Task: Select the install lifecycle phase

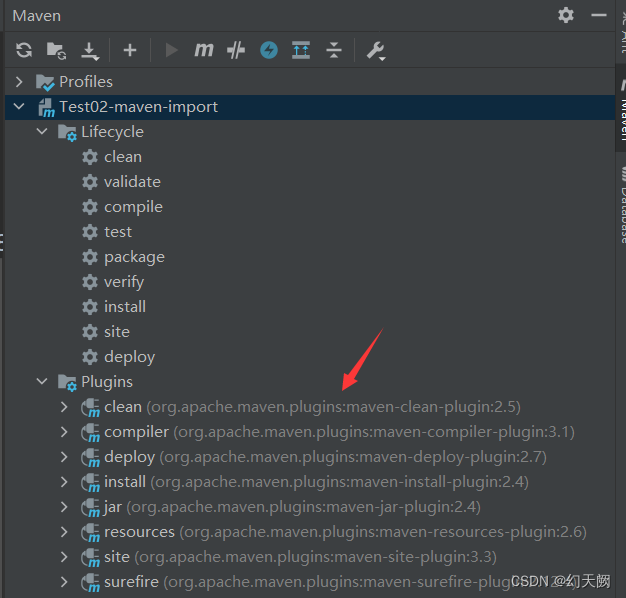Action: [125, 307]
